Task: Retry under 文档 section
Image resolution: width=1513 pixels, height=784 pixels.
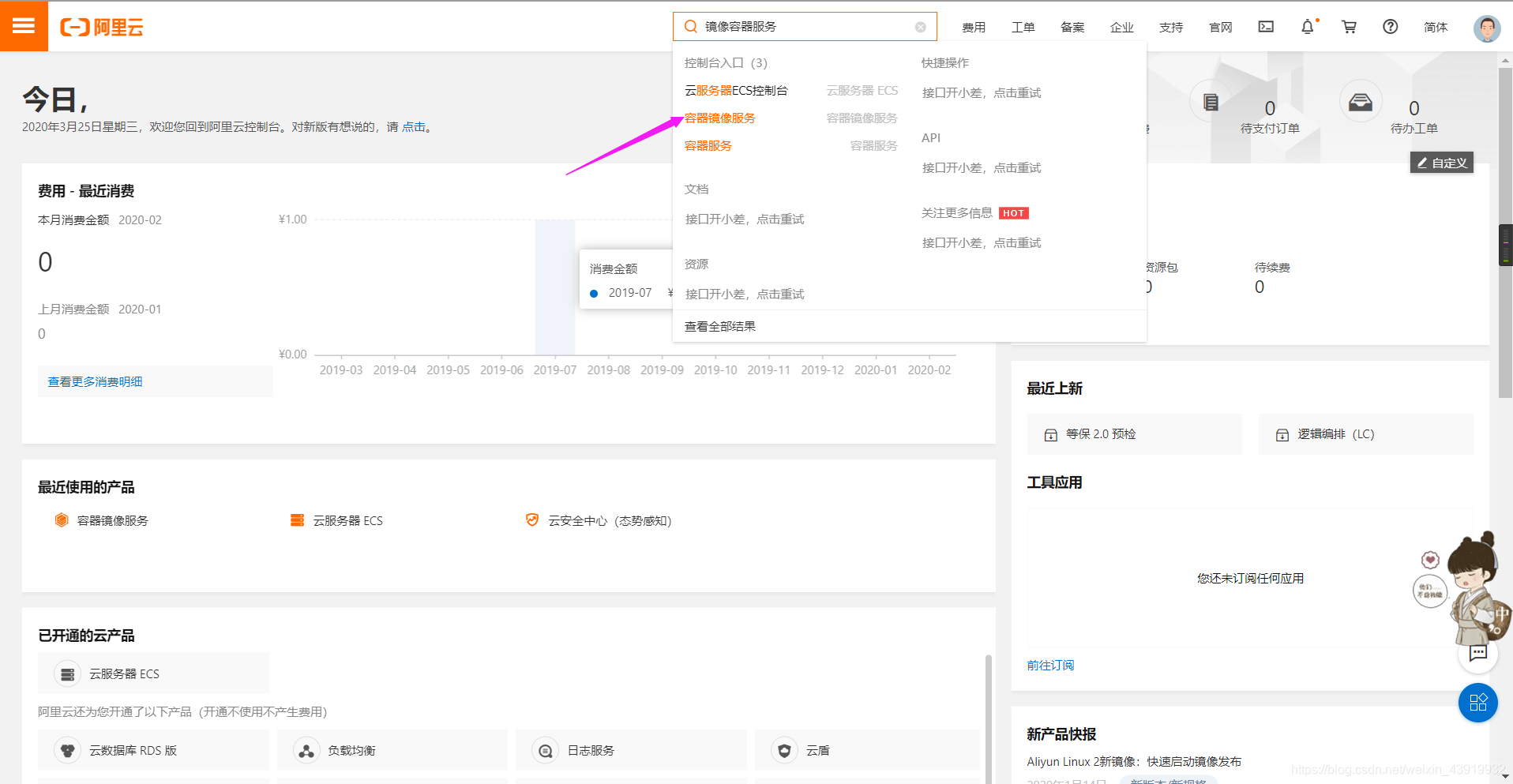Action: click(x=745, y=219)
